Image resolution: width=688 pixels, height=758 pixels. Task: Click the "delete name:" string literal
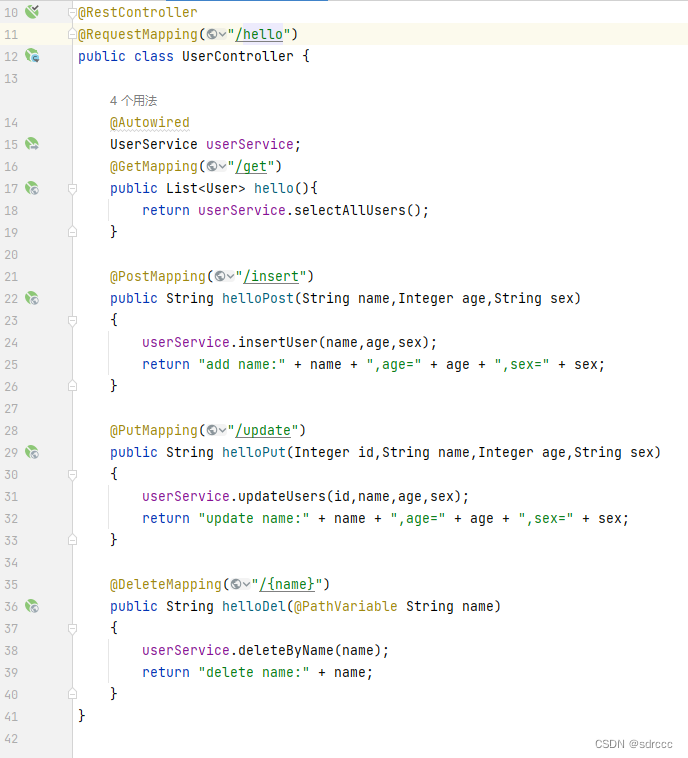tap(254, 672)
